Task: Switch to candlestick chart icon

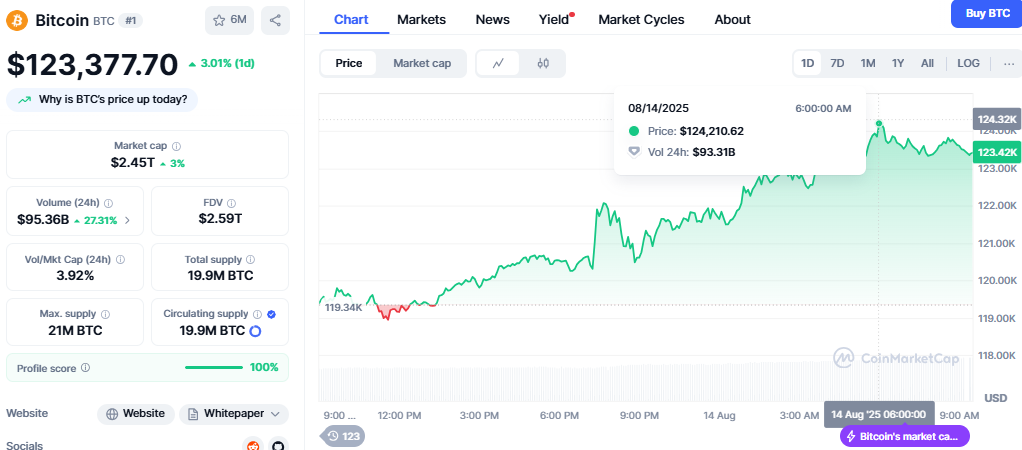Action: point(543,63)
